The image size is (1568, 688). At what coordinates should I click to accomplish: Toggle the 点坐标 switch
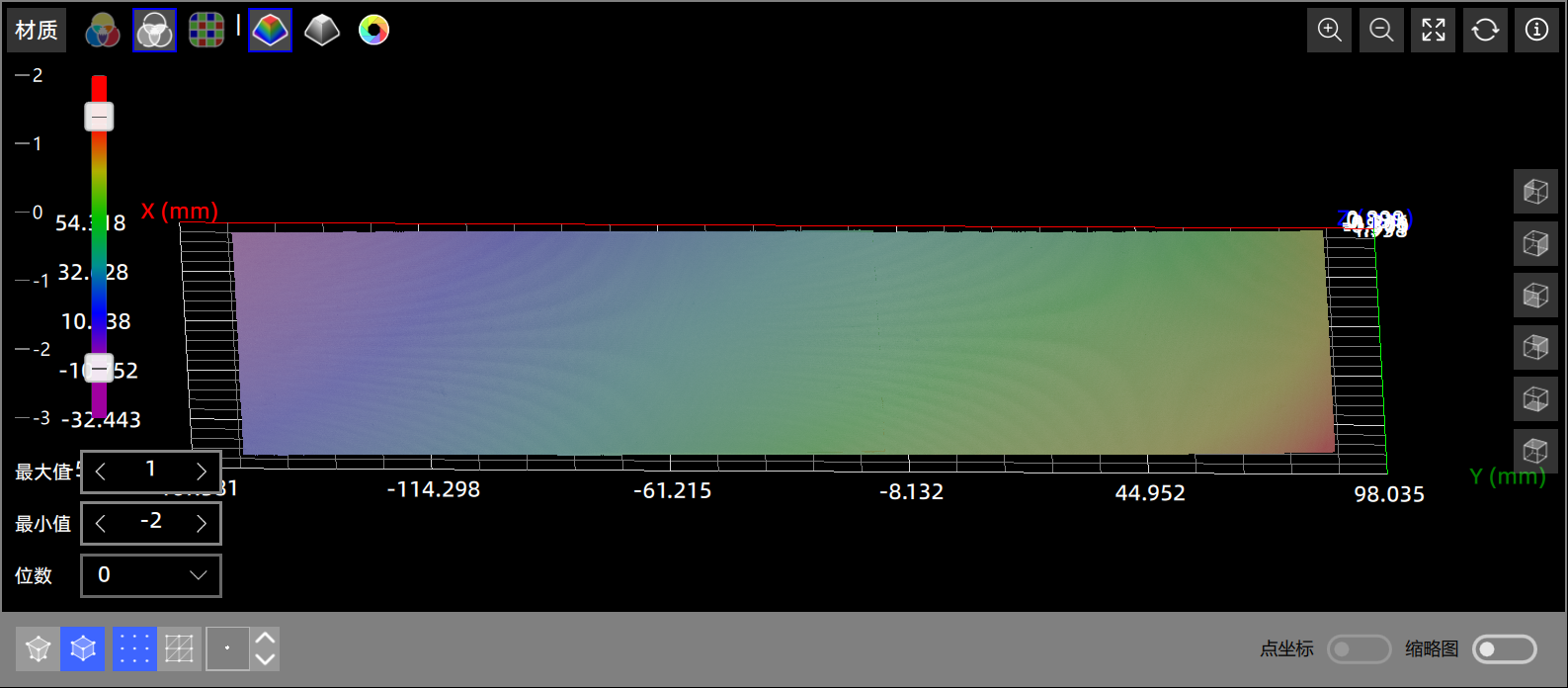[x=1359, y=648]
